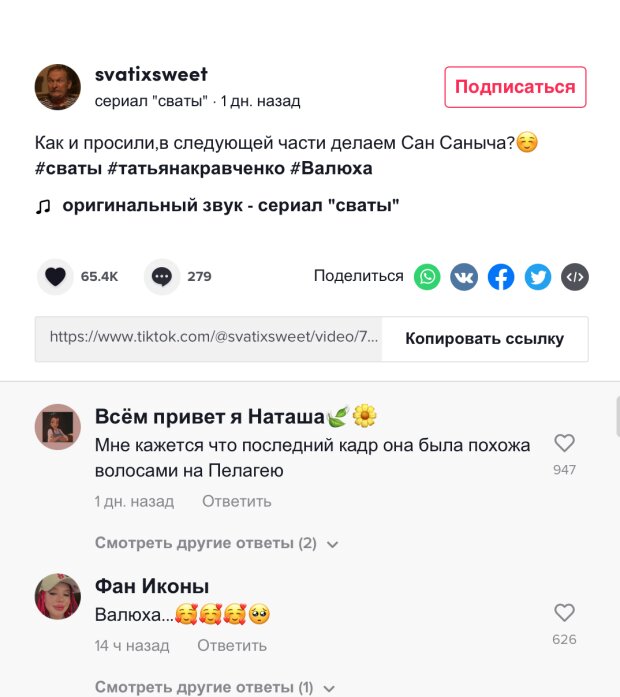Open the #татьянакравченко hashtag
Image resolution: width=620 pixels, height=697 pixels.
coord(196,168)
